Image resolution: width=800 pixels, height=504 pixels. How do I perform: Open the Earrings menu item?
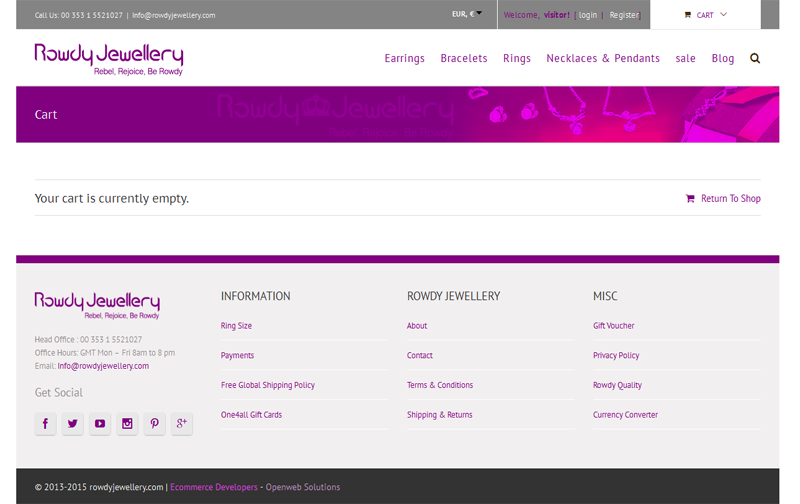pos(404,58)
